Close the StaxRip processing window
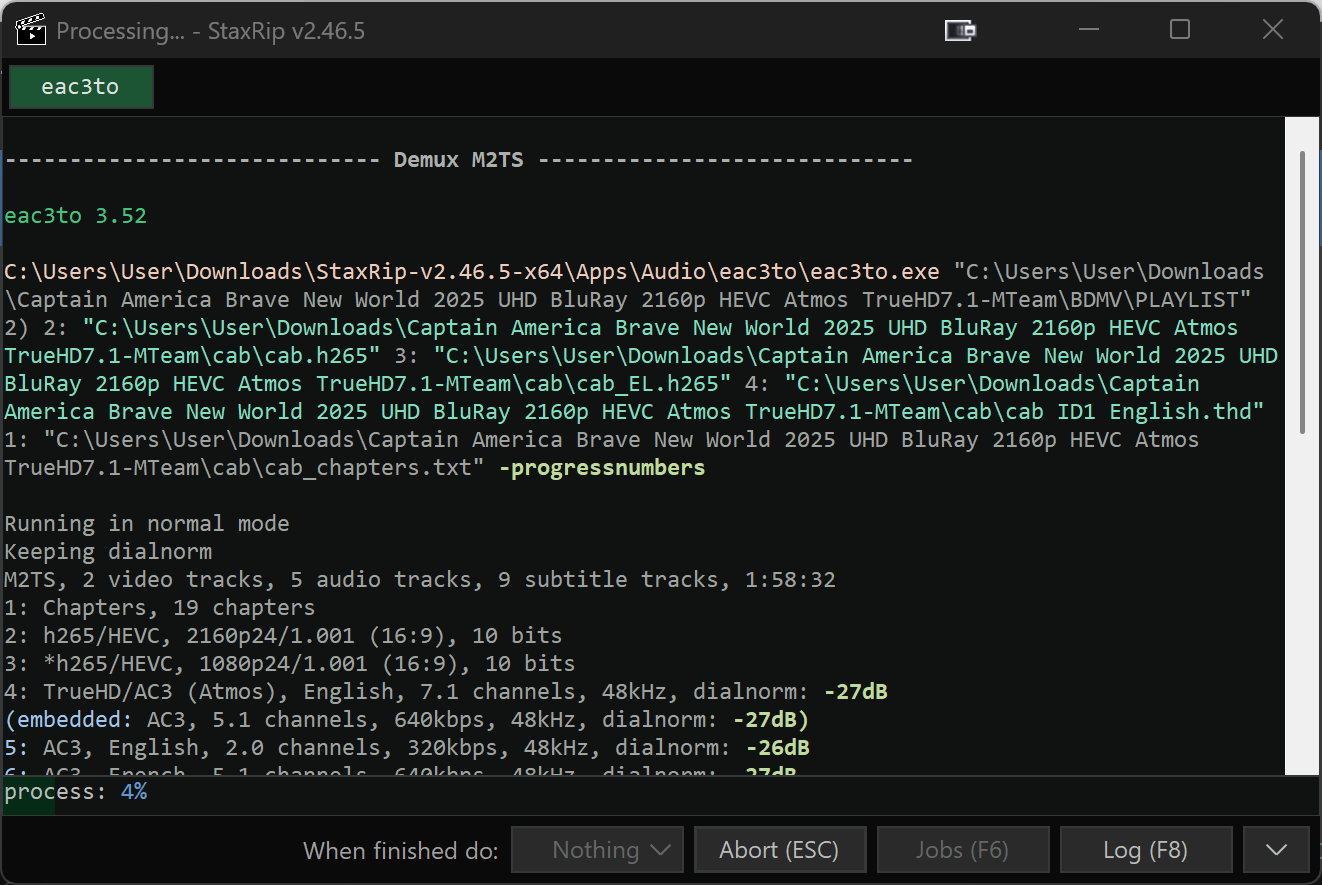1322x885 pixels. [1272, 30]
